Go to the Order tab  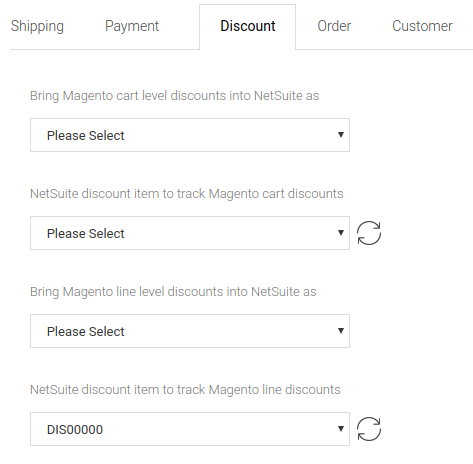334,26
